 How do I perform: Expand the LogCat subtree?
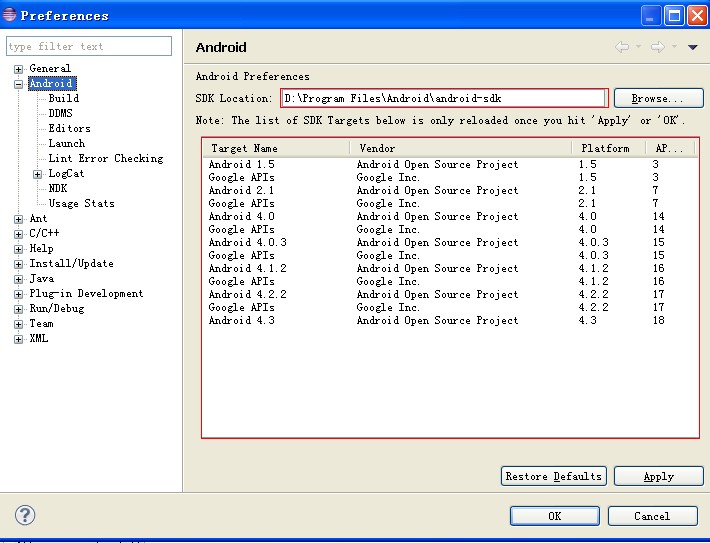coord(38,174)
